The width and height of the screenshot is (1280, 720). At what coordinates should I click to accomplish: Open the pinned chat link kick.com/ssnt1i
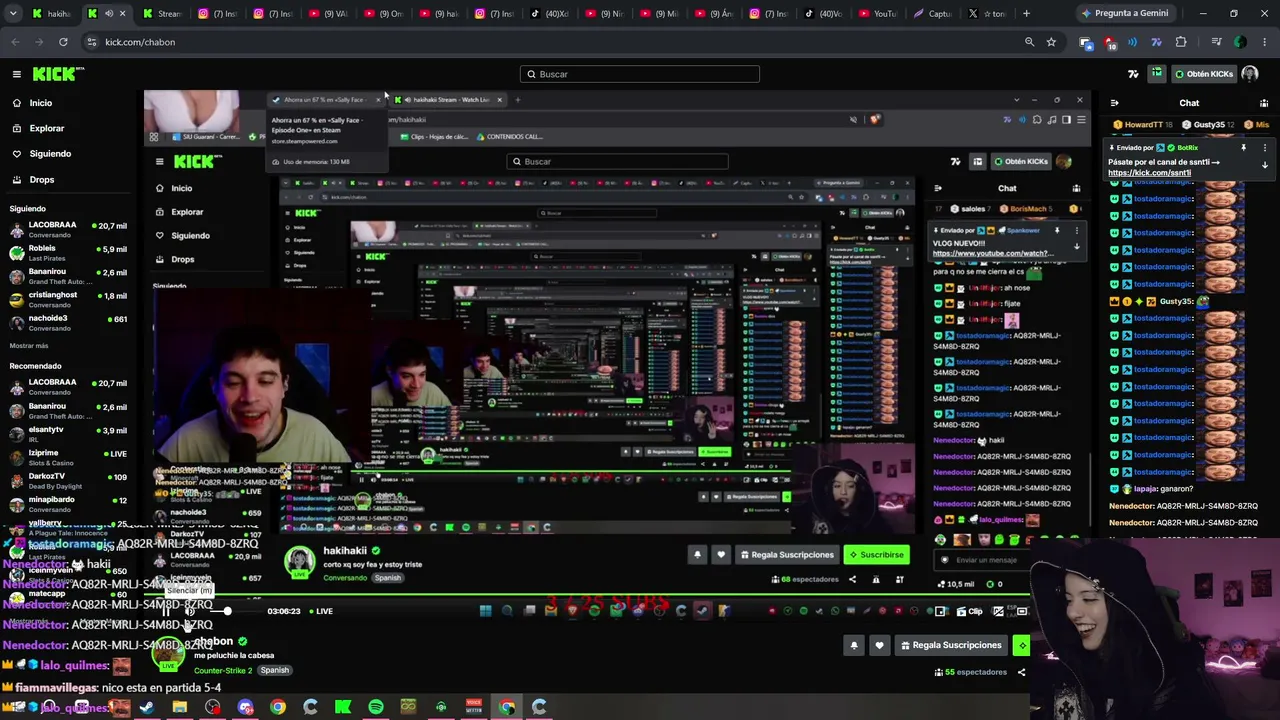1149,173
